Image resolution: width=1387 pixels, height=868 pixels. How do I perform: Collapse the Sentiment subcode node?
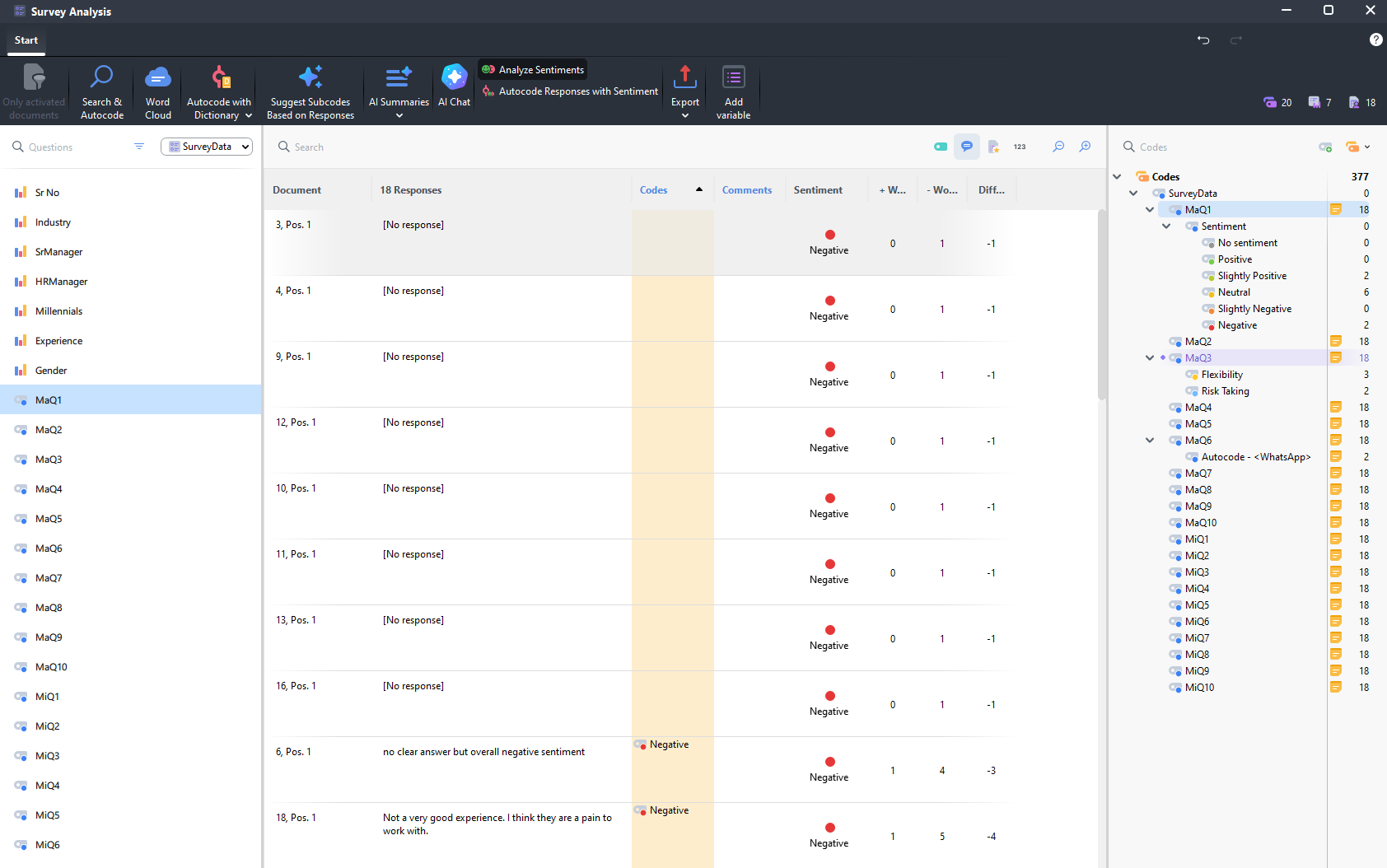[x=1166, y=226]
